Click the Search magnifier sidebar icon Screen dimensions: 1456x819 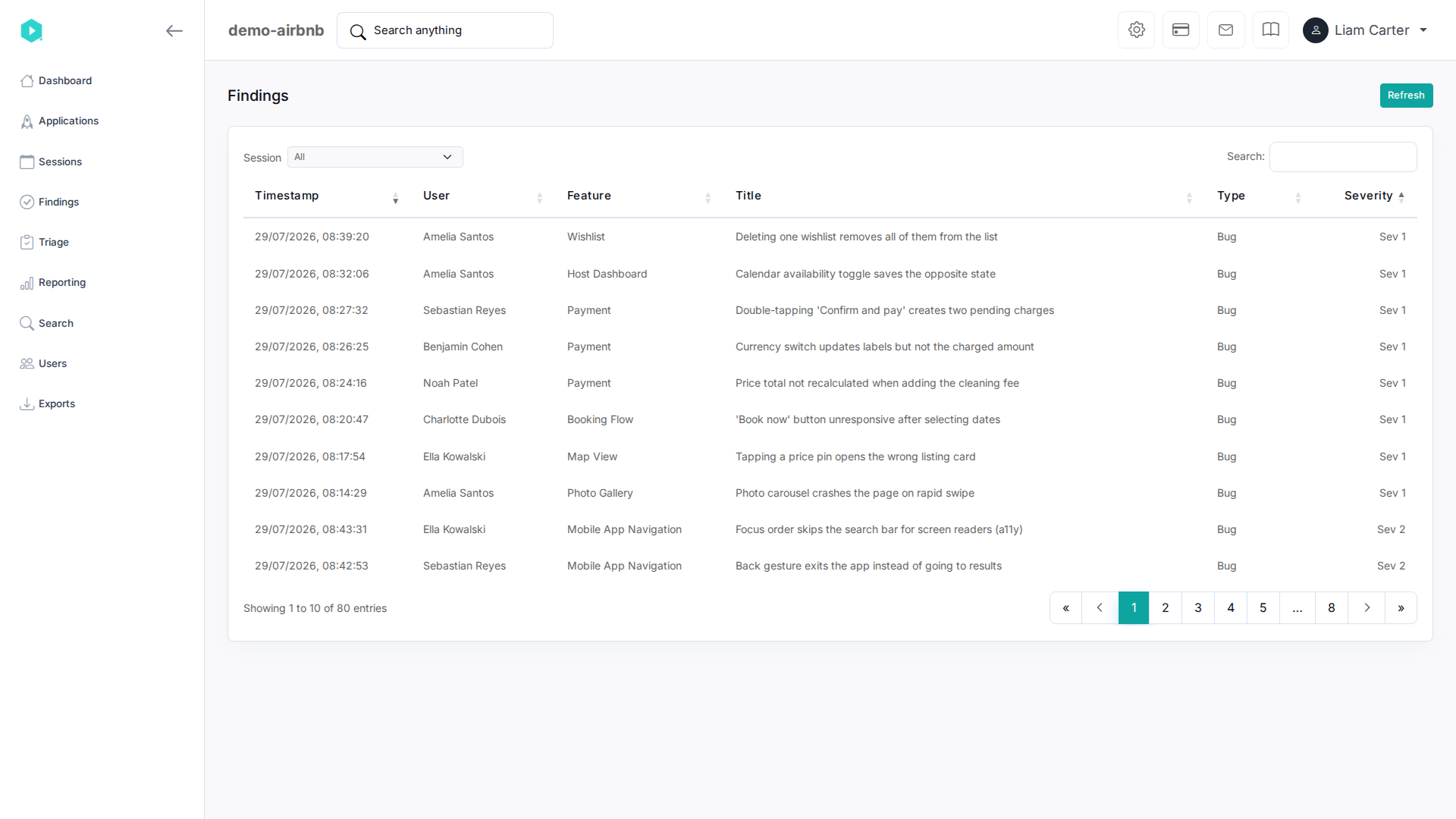point(27,323)
